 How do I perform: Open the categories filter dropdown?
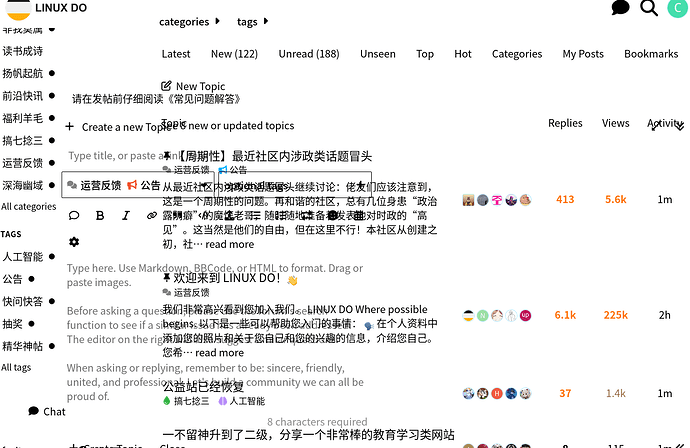coord(189,22)
